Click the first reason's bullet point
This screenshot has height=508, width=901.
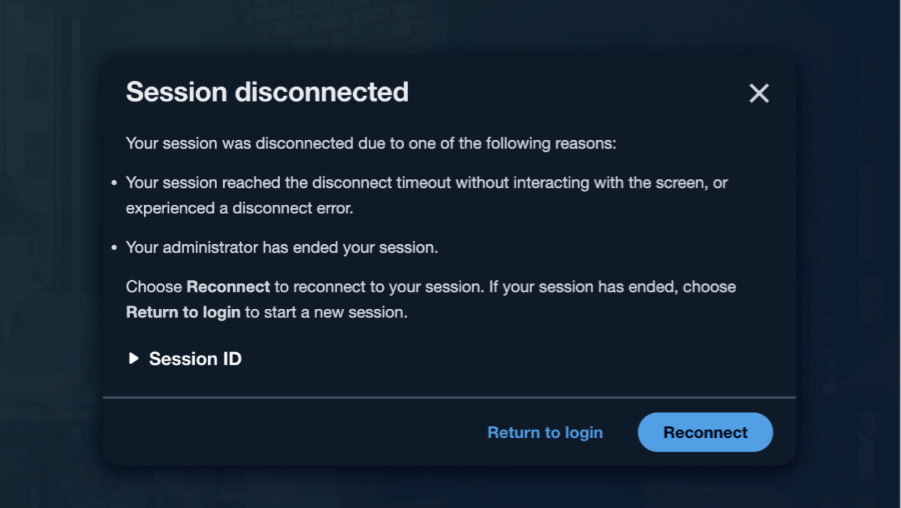(114, 183)
